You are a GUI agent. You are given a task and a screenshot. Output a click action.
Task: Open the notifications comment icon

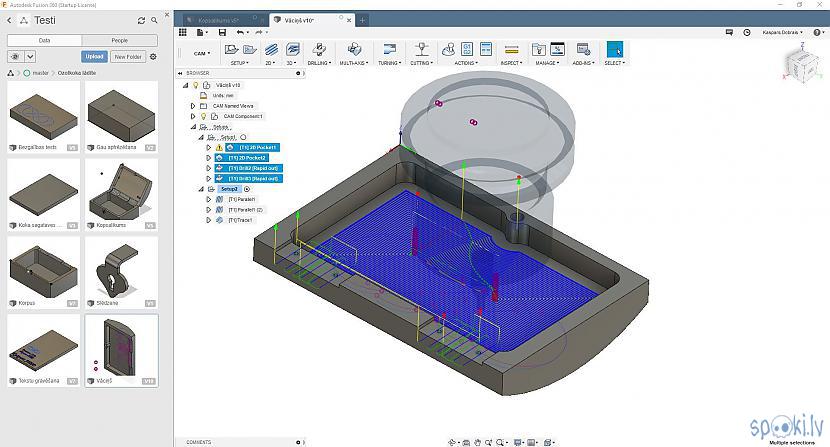729,32
